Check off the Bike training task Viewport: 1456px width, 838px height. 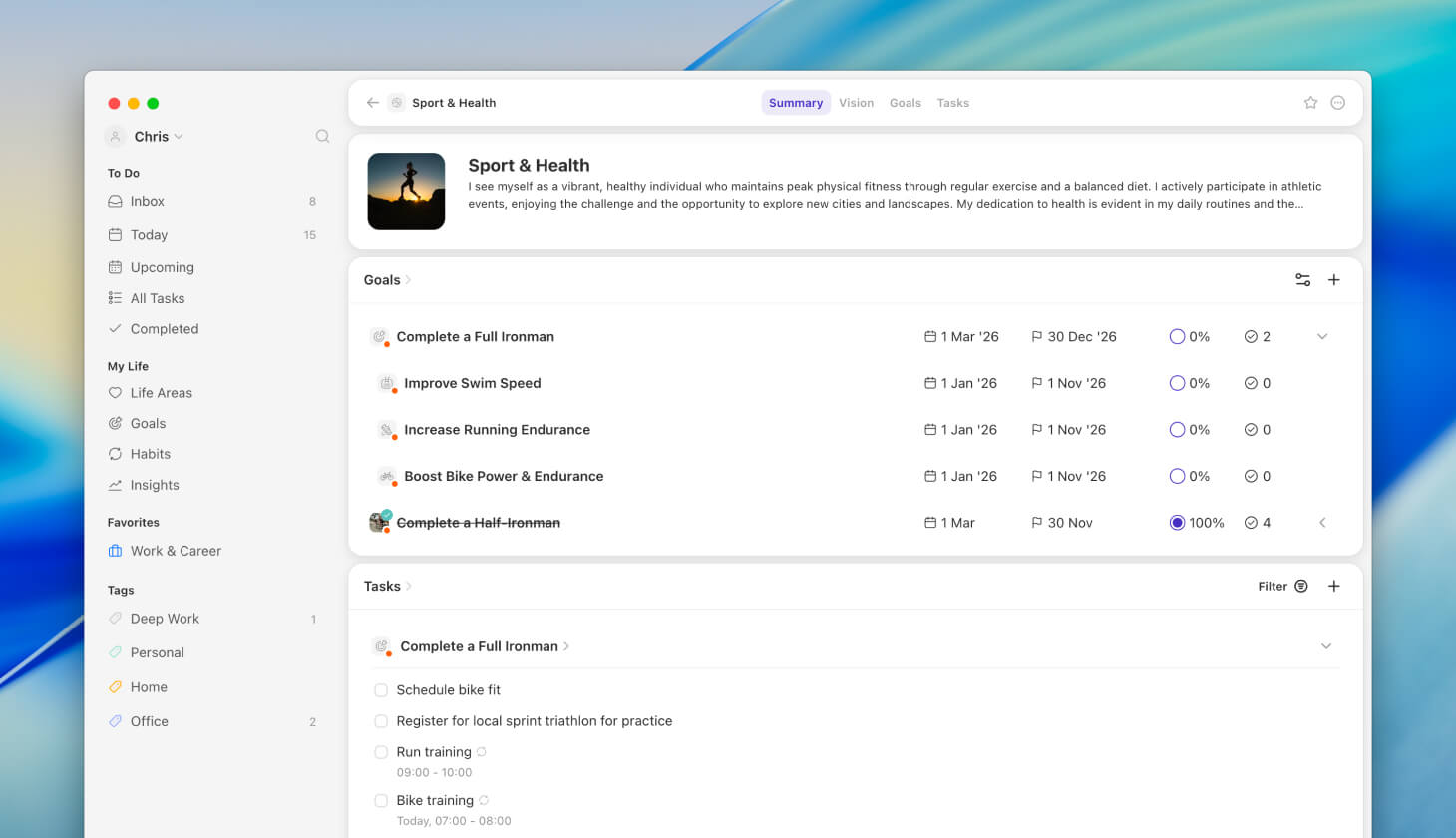(x=381, y=800)
